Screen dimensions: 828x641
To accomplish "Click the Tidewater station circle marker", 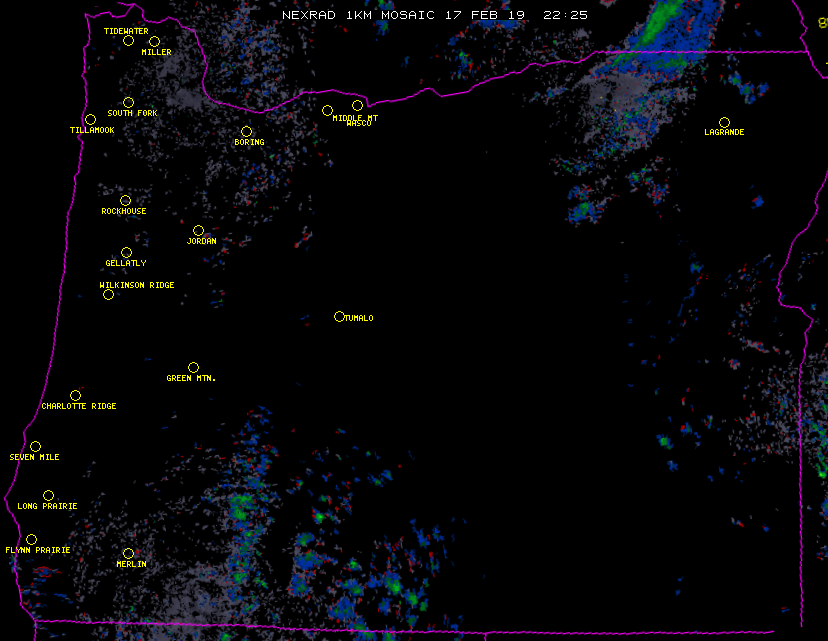I will 128,40.
